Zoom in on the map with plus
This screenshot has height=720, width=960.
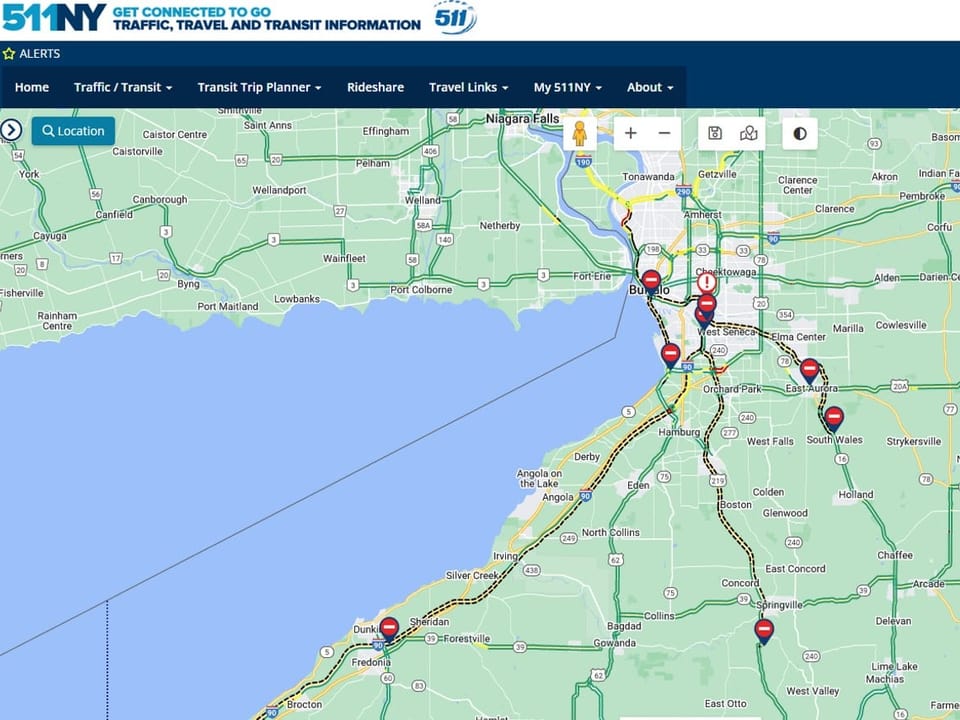(631, 133)
